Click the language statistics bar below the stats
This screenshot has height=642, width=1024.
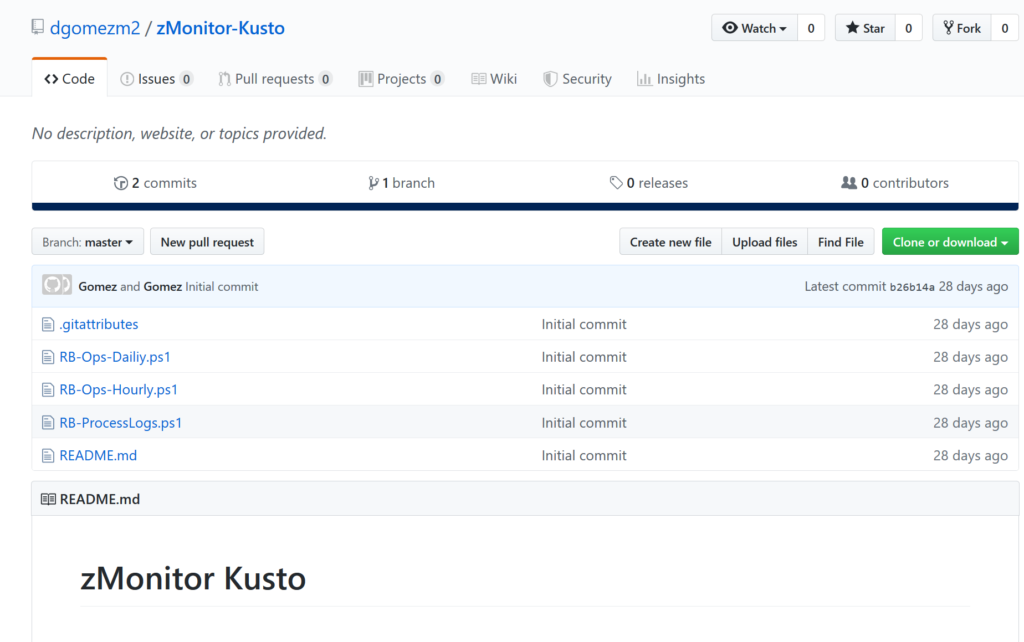click(525, 206)
